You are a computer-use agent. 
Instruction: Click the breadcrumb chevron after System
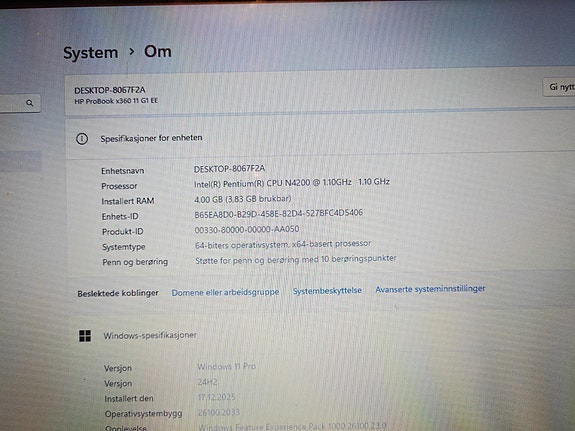pyautogui.click(x=132, y=52)
